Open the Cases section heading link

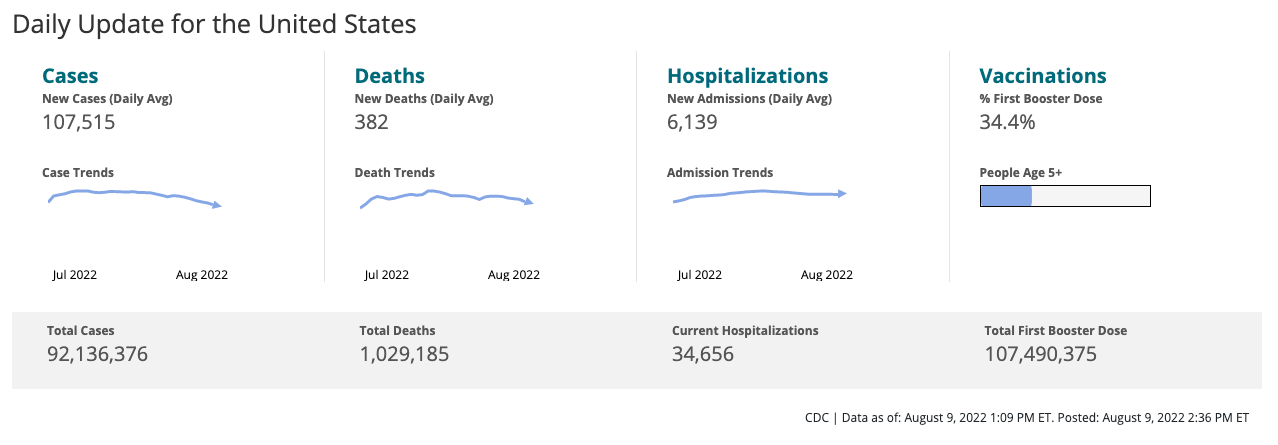pyautogui.click(x=70, y=76)
